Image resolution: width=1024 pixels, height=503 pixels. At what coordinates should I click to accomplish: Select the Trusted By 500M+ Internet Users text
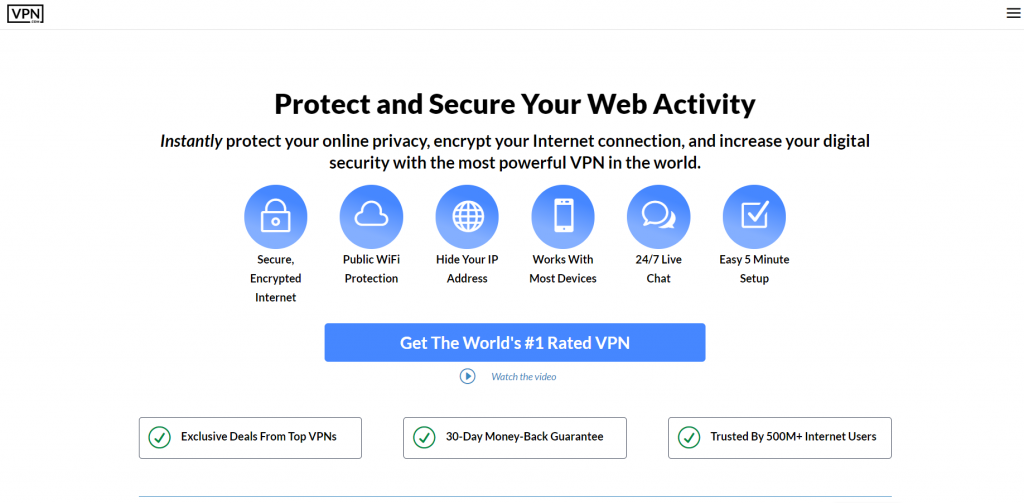coord(793,437)
